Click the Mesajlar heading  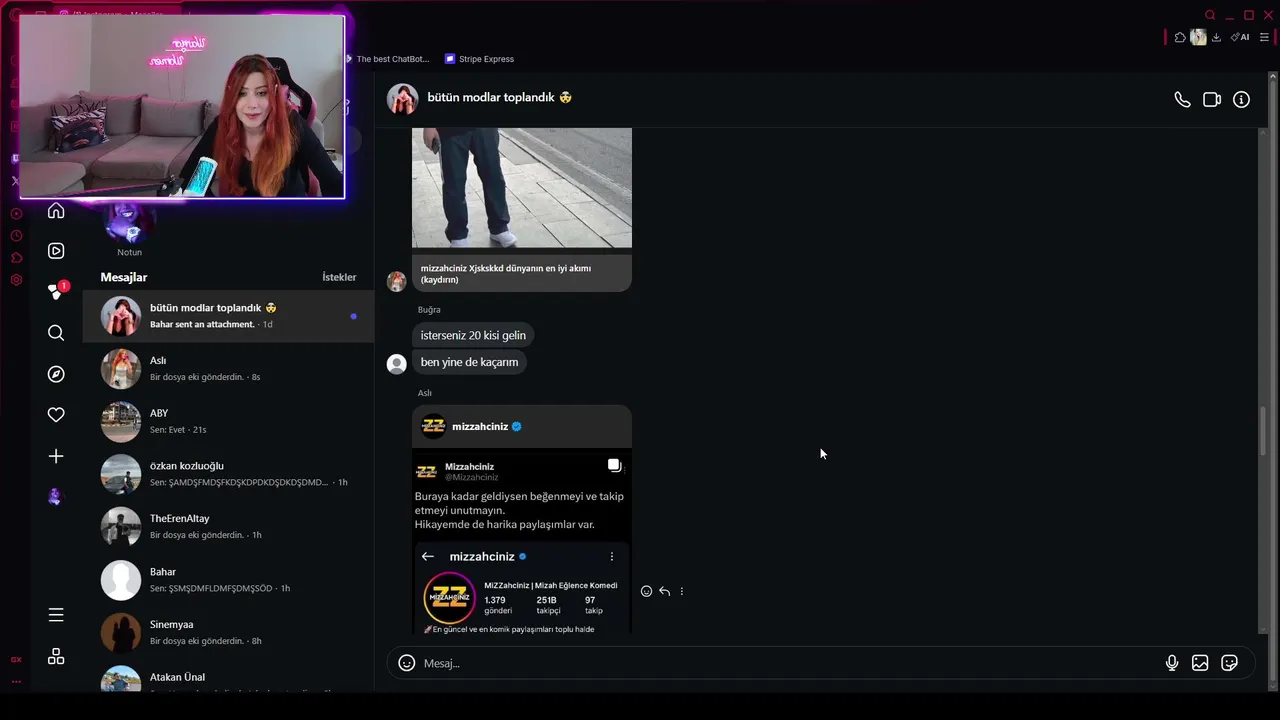124,277
